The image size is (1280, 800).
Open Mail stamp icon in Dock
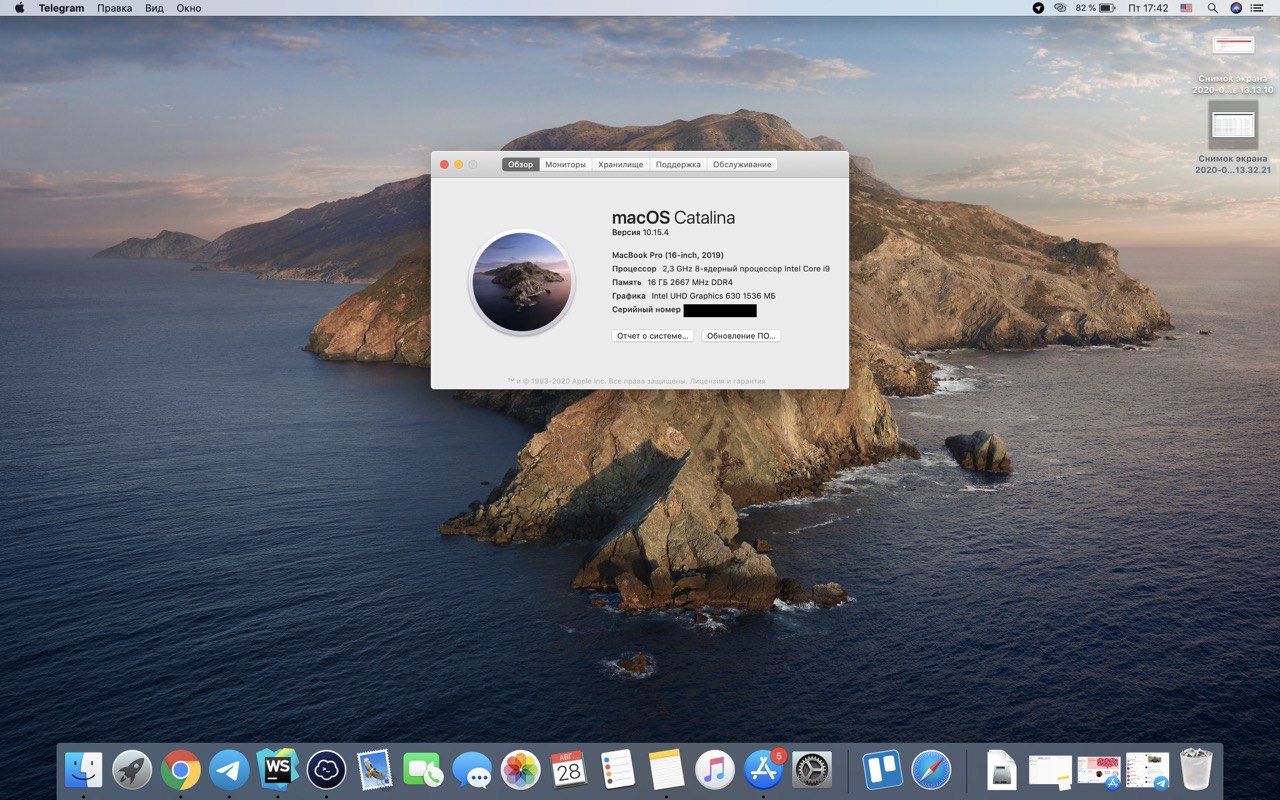click(375, 770)
